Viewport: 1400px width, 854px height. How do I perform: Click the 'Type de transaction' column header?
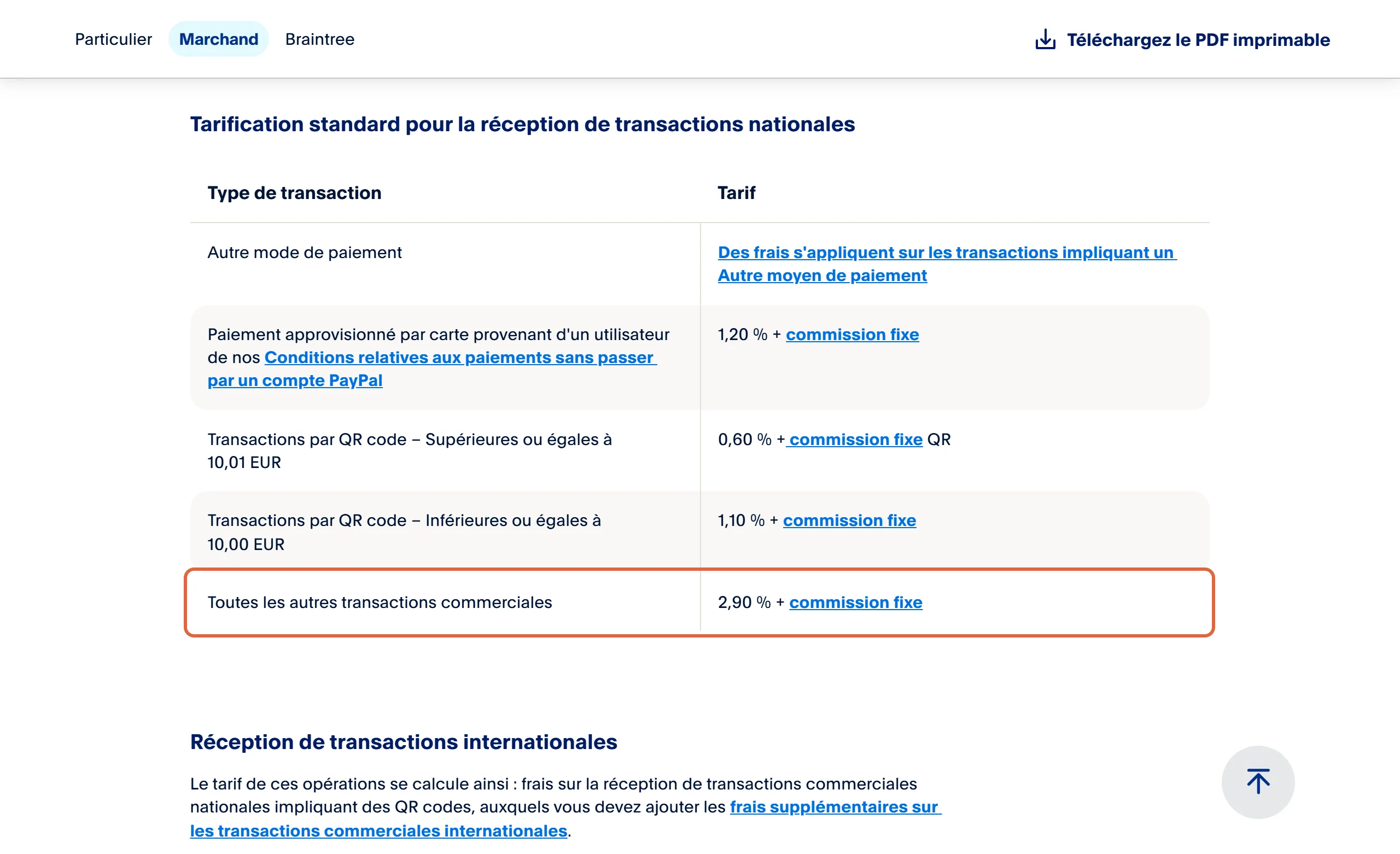[294, 193]
